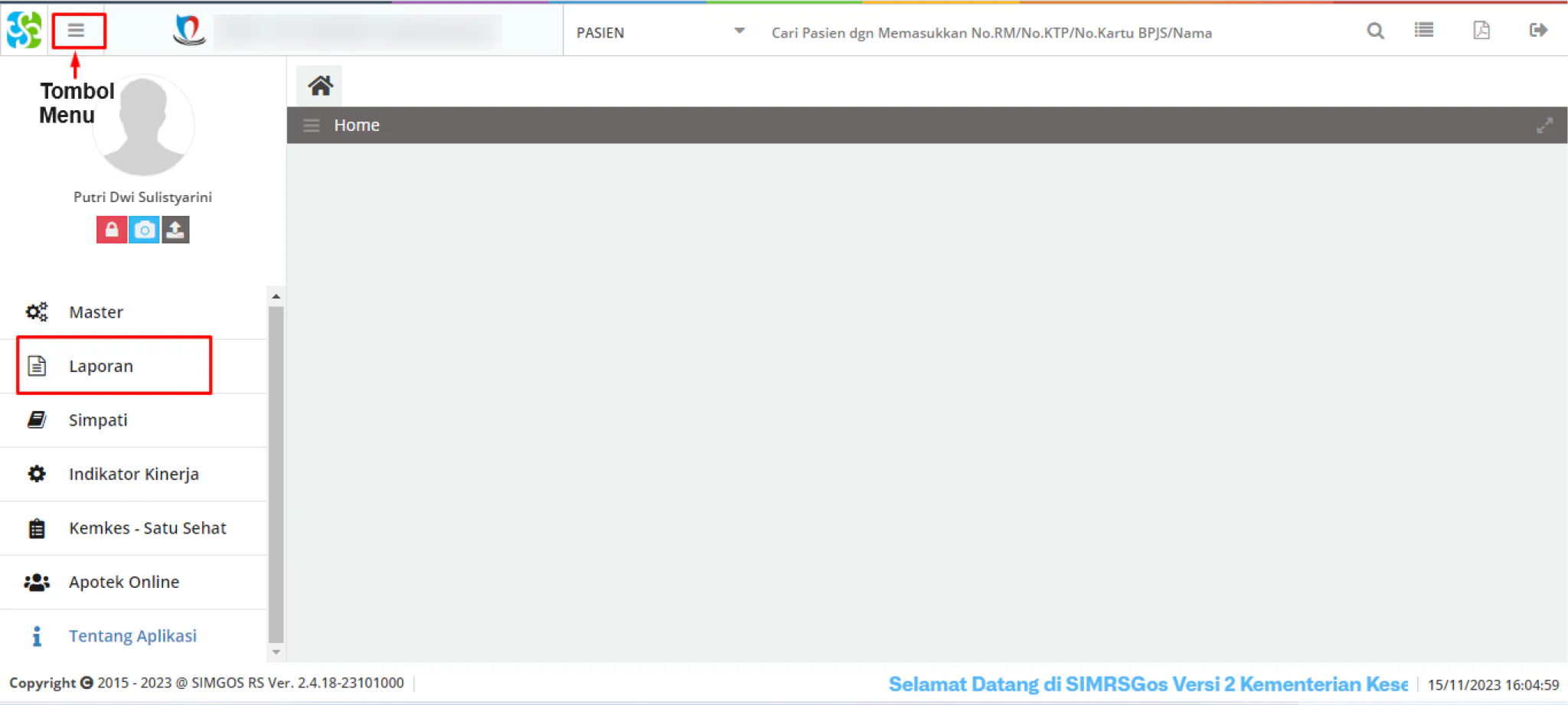
Task: Click the Indikator Kinerja gear icon
Action: point(37,474)
